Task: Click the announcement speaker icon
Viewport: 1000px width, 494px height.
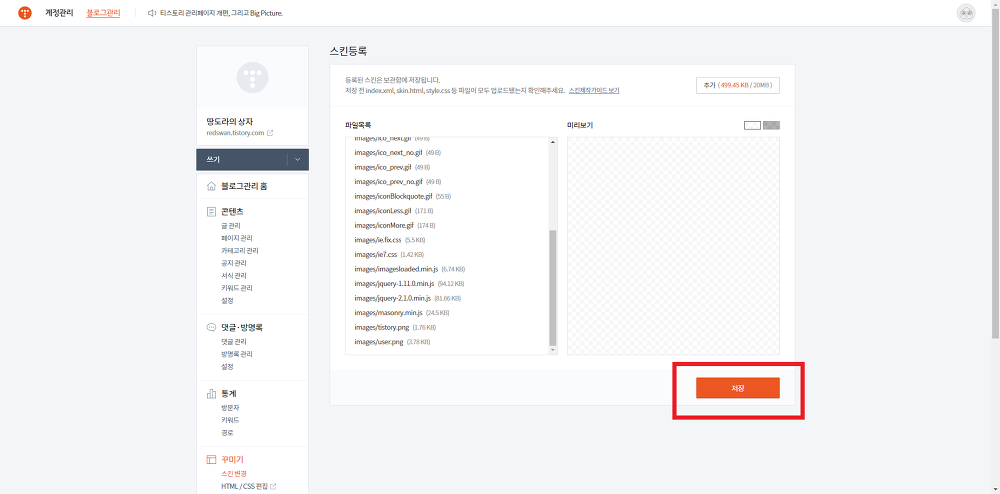Action: coord(152,13)
